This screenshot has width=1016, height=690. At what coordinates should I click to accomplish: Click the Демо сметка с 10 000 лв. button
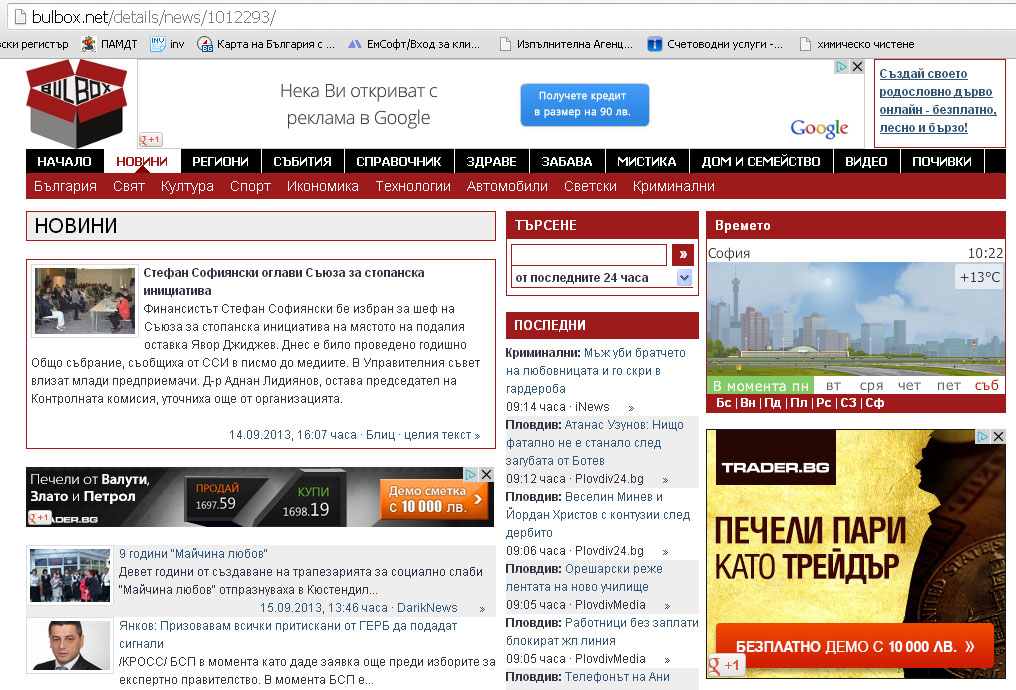433,499
